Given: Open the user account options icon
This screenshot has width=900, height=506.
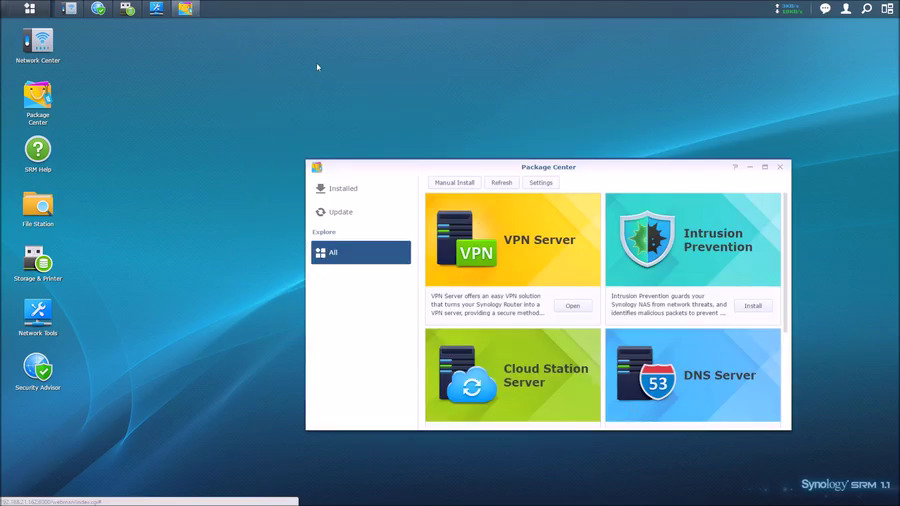Looking at the screenshot, I should pos(846,9).
